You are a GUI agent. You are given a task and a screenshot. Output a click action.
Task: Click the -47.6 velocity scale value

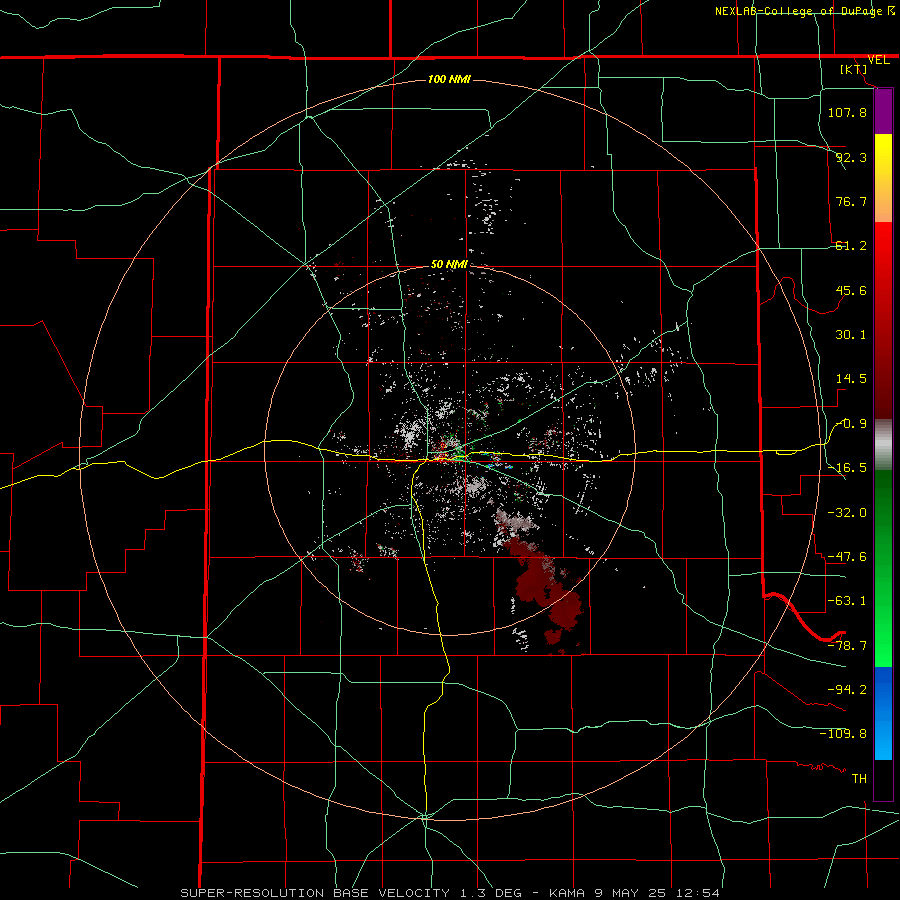click(x=847, y=557)
